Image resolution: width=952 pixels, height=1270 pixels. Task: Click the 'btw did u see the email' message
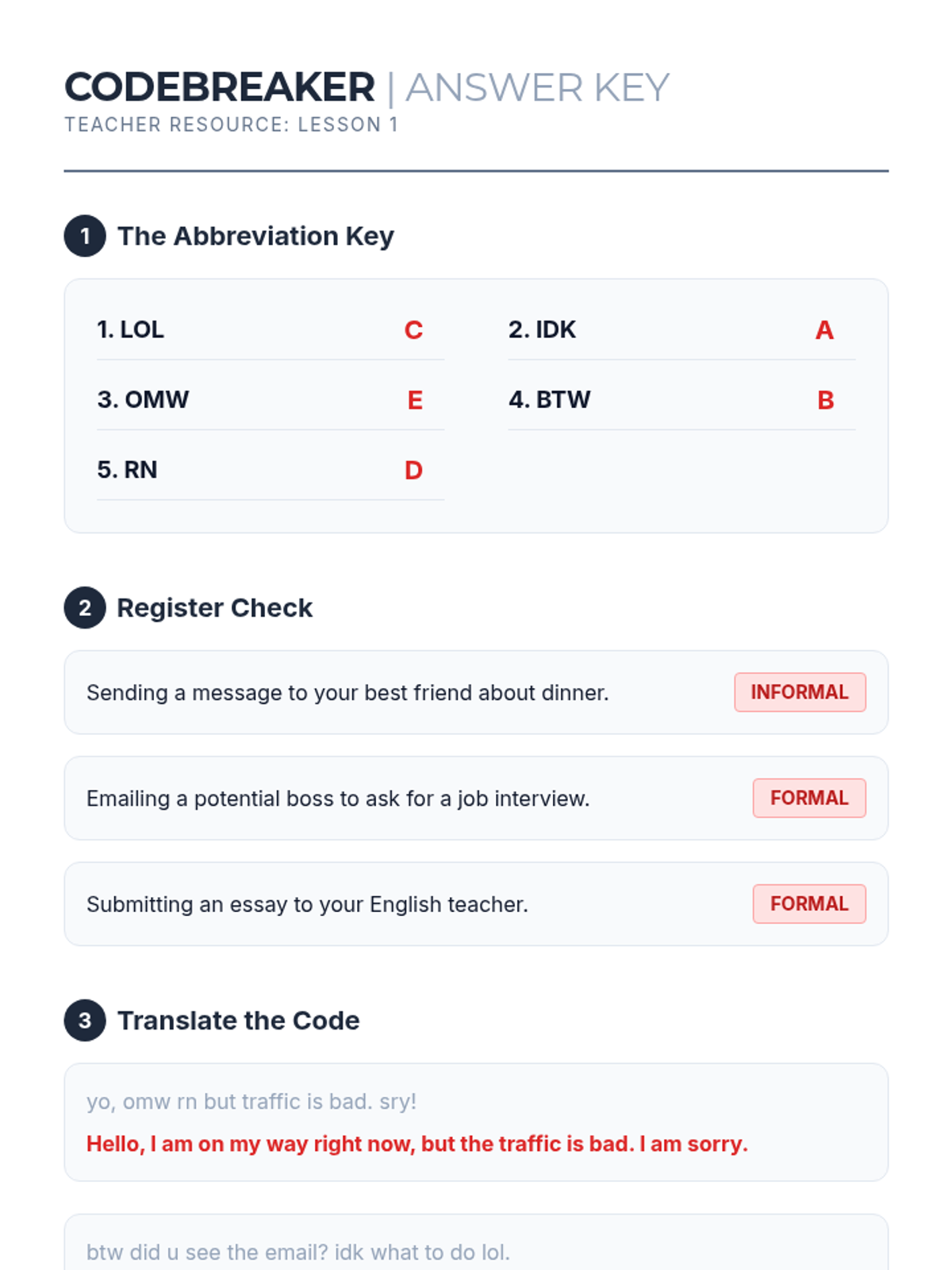pyautogui.click(x=297, y=1253)
